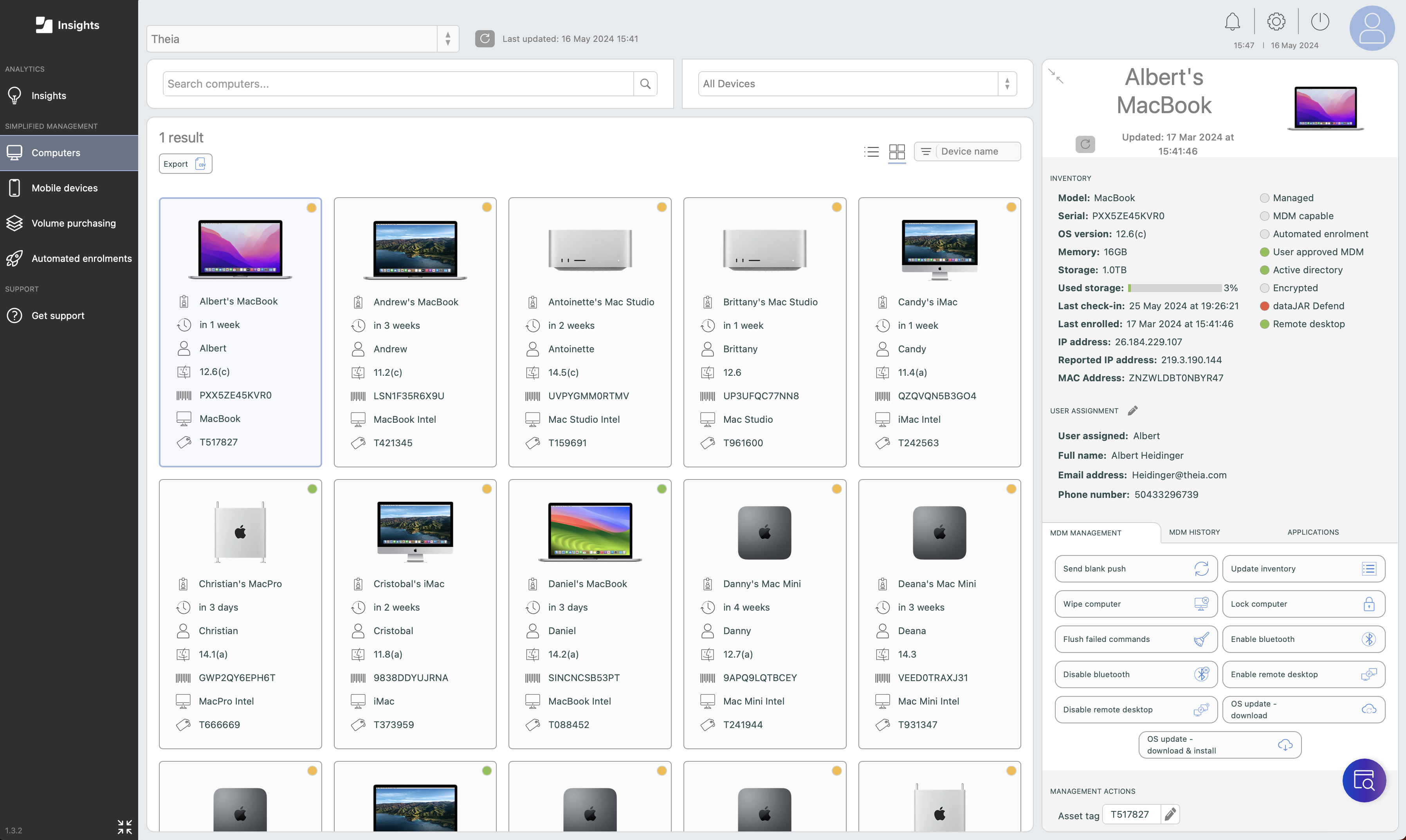
Task: Refresh data next to Last updated
Action: click(485, 38)
